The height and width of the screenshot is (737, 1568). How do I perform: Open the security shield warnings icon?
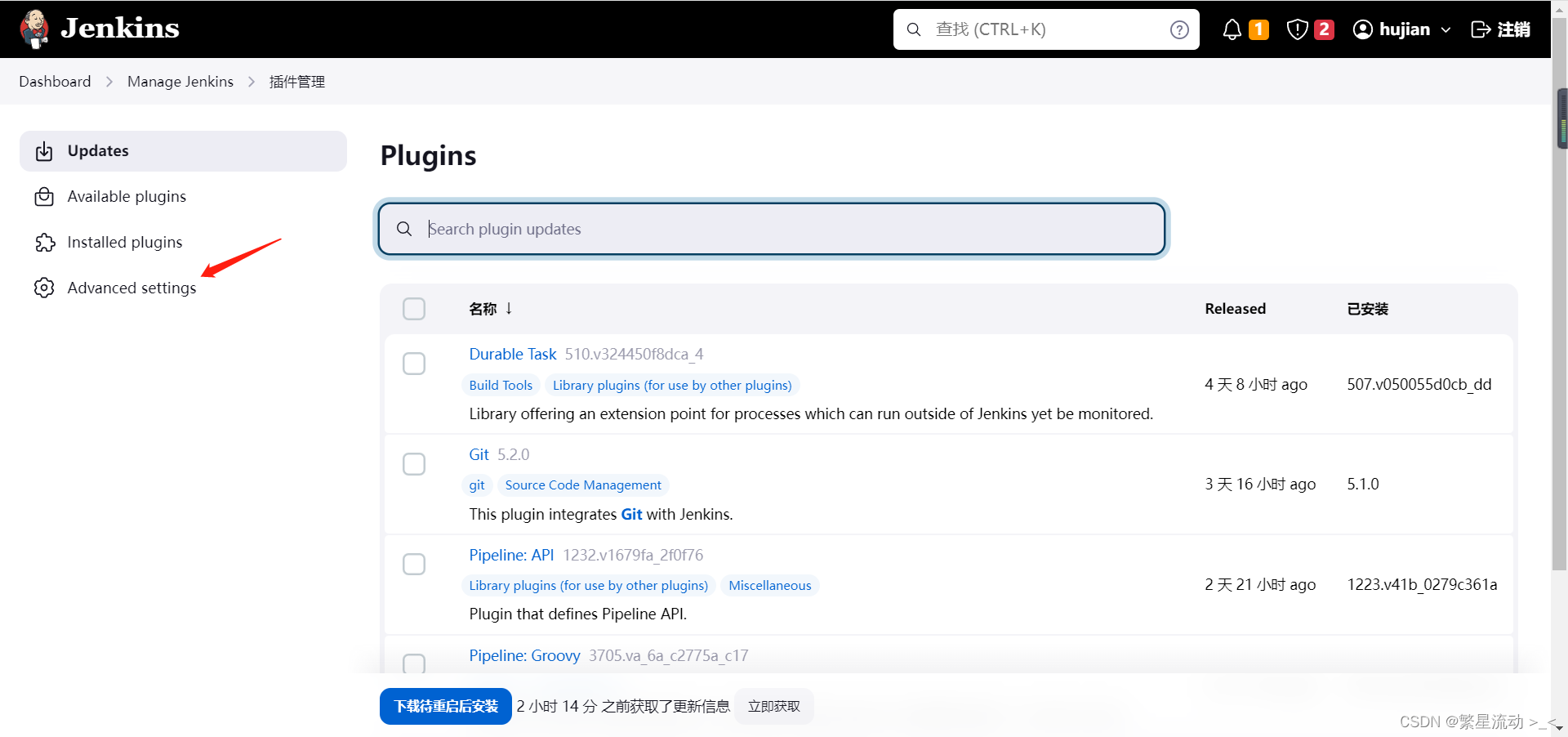tap(1297, 29)
